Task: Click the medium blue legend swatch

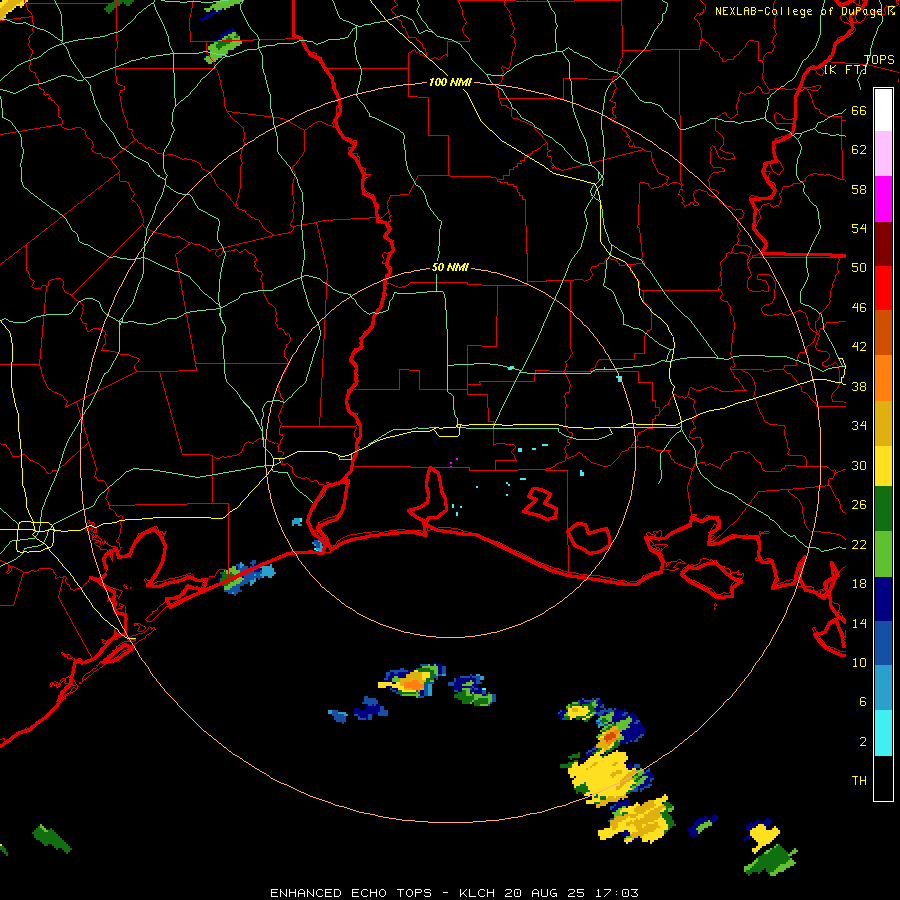Action: 883,643
